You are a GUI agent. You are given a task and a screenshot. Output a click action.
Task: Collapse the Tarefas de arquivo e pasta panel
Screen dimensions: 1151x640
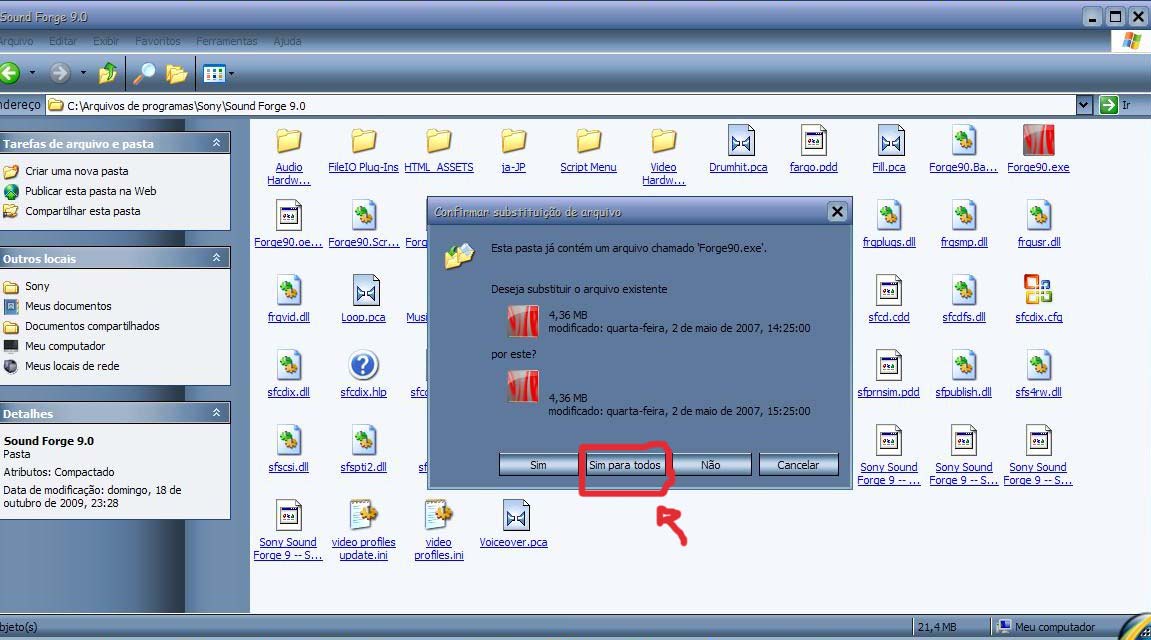click(x=217, y=143)
